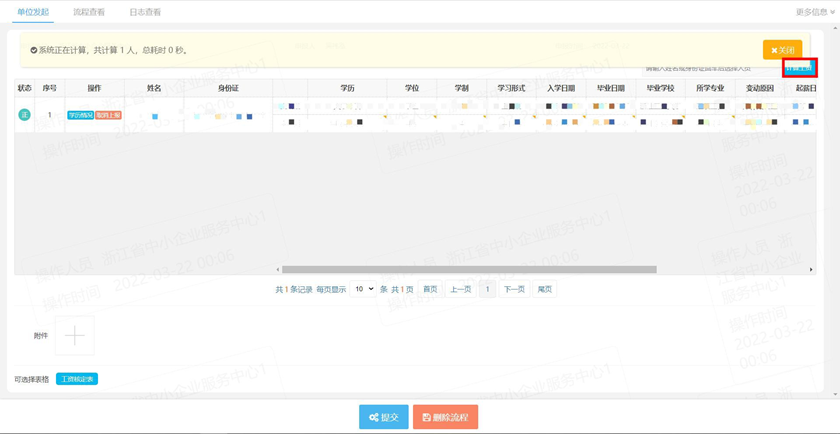Click the left arrow on horizontal scrollbar
This screenshot has width=840, height=434.
pyautogui.click(x=278, y=270)
